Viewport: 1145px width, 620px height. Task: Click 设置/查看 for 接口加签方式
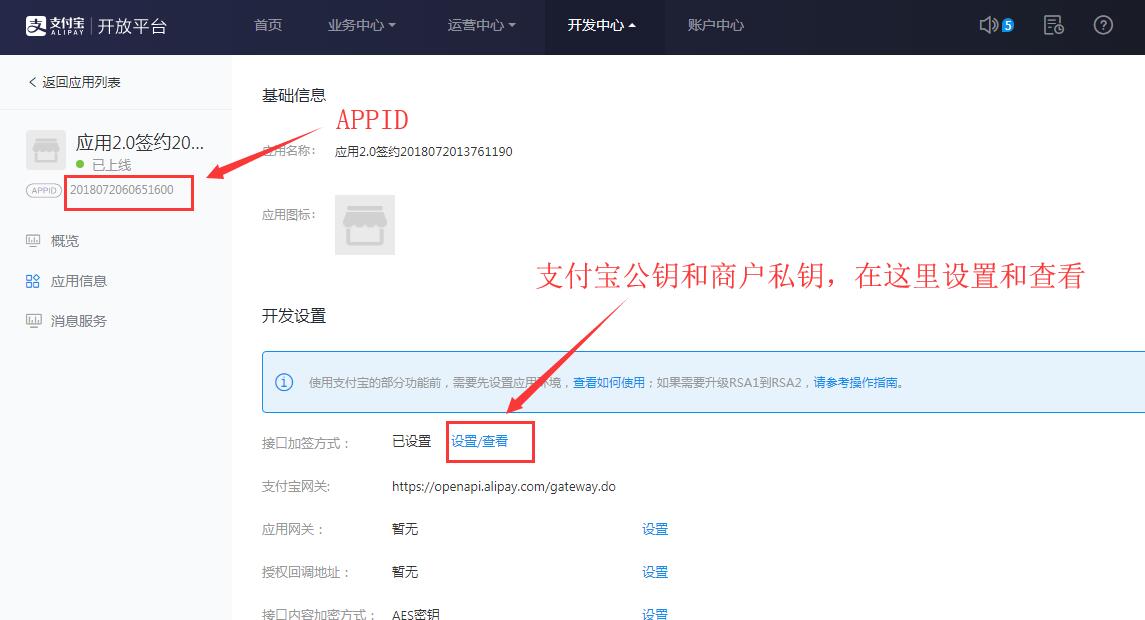pos(479,441)
